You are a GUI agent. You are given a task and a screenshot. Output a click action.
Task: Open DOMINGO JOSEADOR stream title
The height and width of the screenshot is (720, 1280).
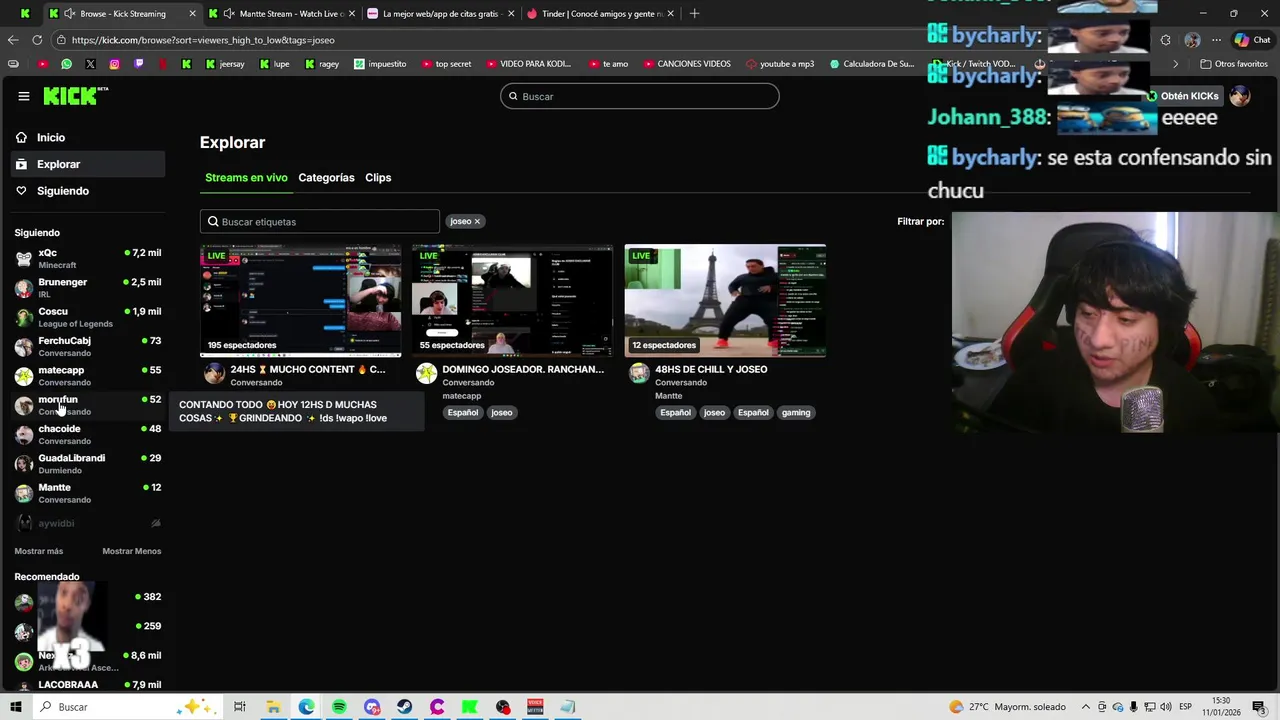(523, 369)
